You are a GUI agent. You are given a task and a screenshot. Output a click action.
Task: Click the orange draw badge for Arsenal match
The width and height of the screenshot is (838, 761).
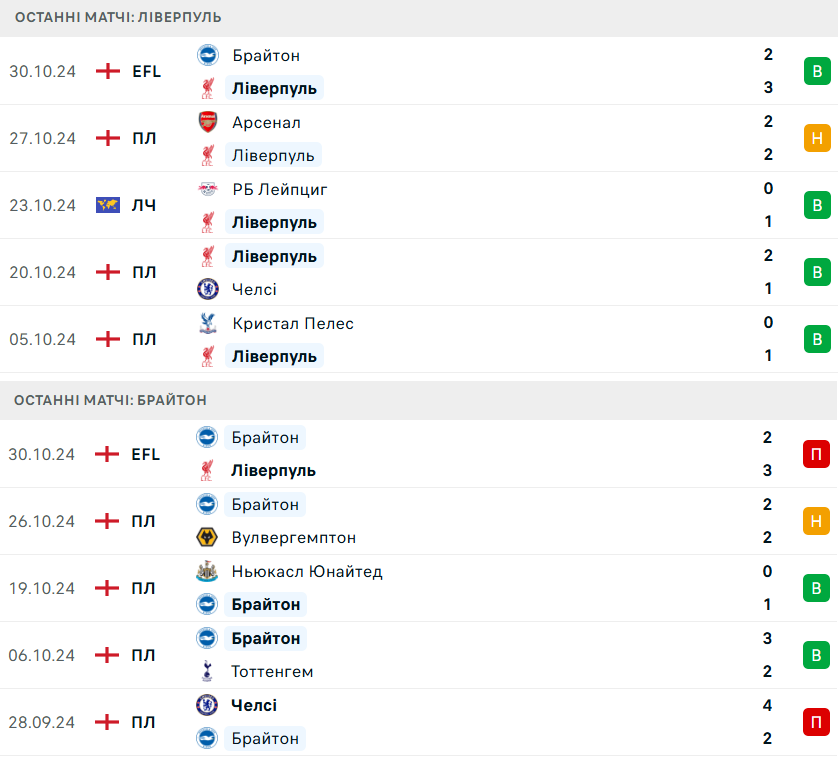[817, 138]
